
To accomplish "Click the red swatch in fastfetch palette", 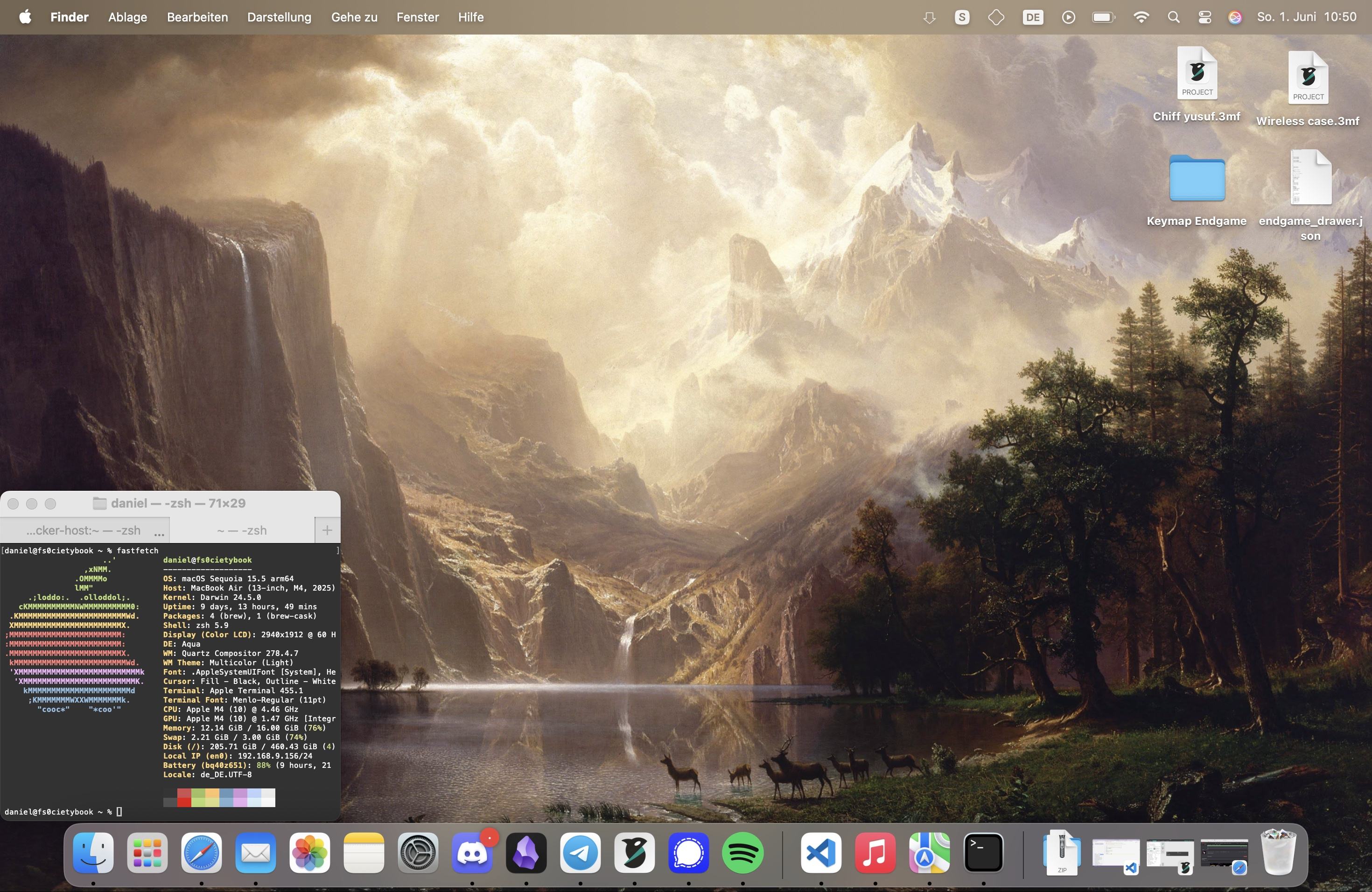I will point(184,797).
